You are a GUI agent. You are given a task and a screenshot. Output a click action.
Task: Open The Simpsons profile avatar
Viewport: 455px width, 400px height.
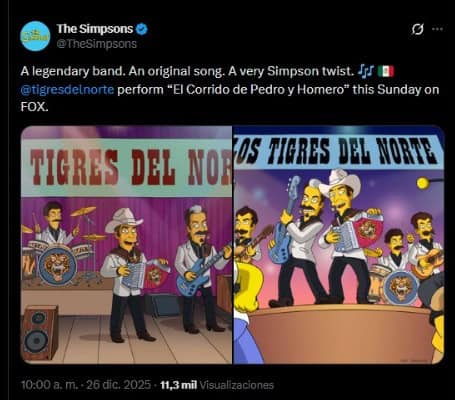35,36
